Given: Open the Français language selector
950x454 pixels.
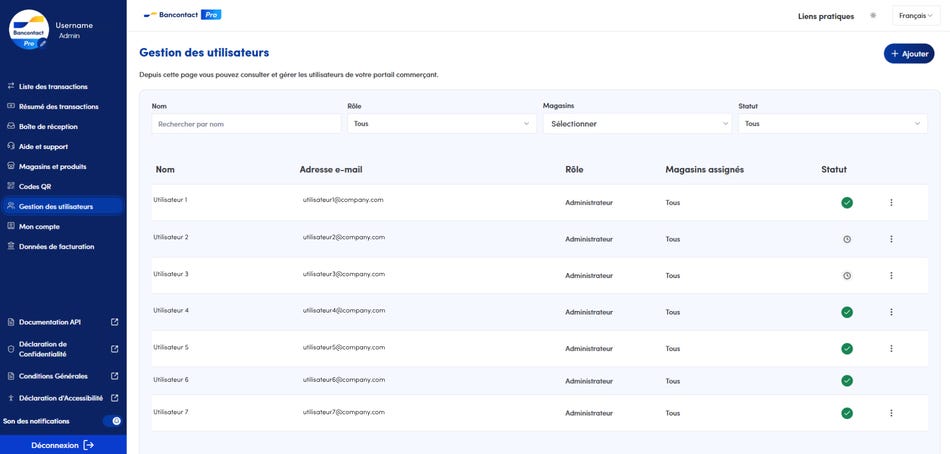Looking at the screenshot, I should click(915, 16).
